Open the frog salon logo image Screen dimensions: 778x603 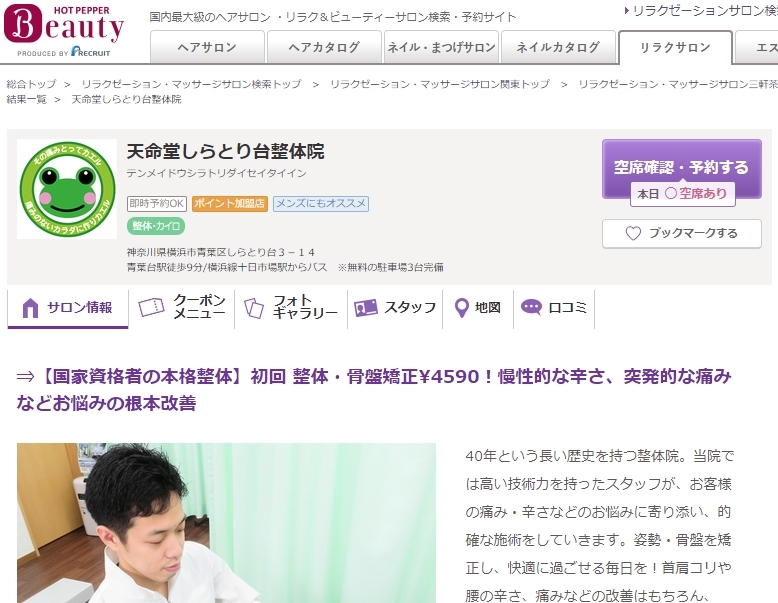[x=67, y=189]
